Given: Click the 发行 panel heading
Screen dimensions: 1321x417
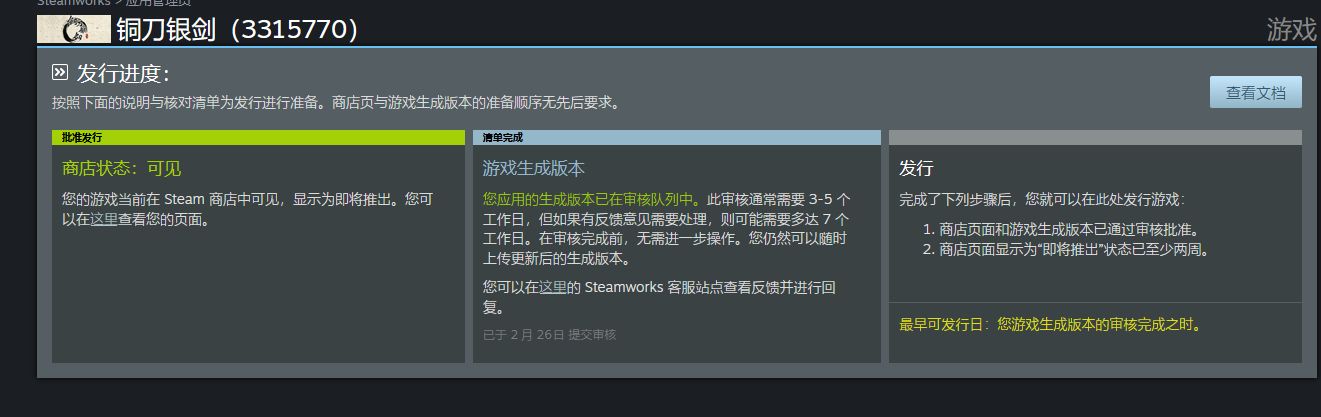Looking at the screenshot, I should tap(916, 169).
